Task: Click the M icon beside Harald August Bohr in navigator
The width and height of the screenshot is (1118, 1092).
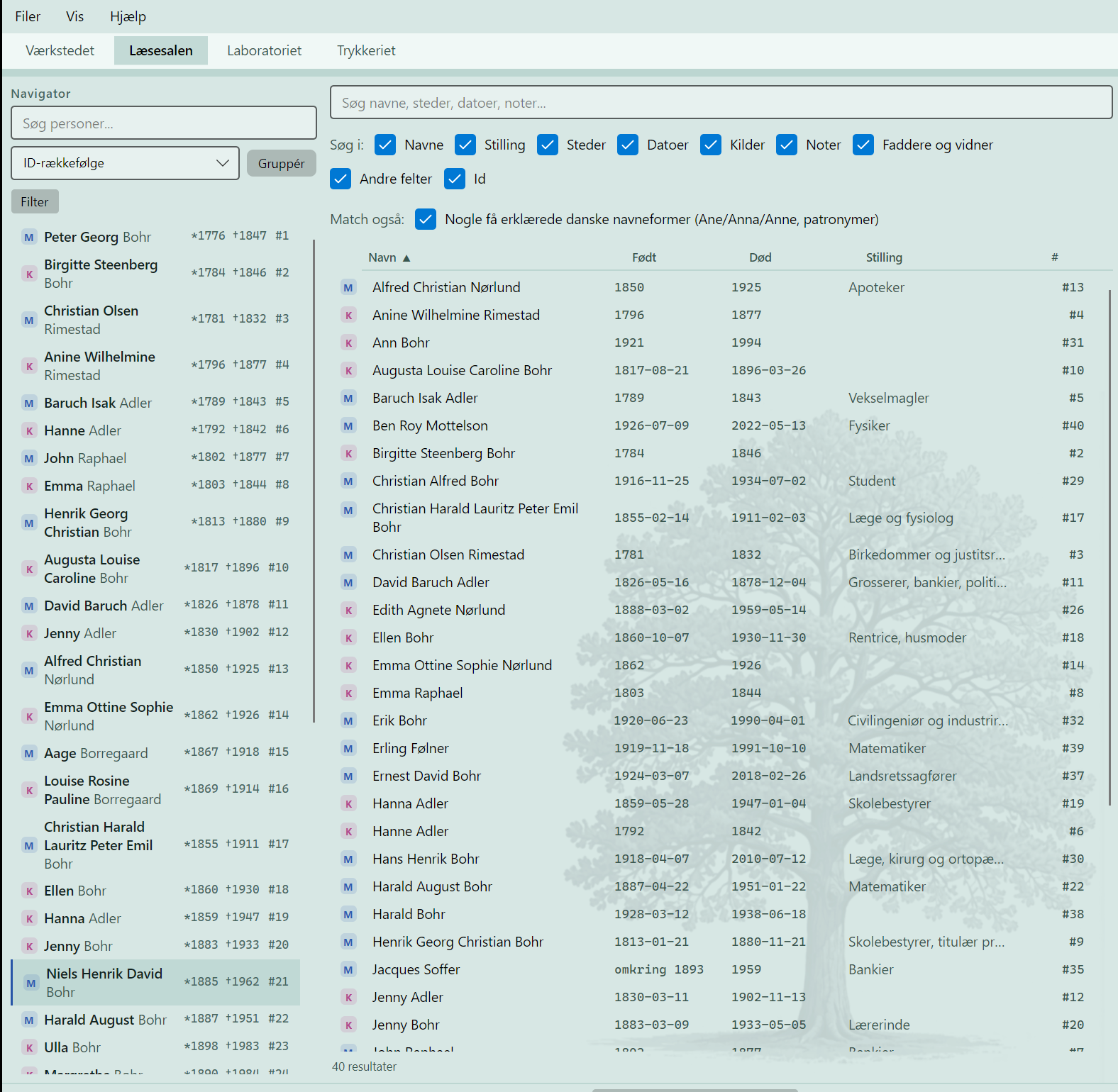Action: pos(29,1020)
